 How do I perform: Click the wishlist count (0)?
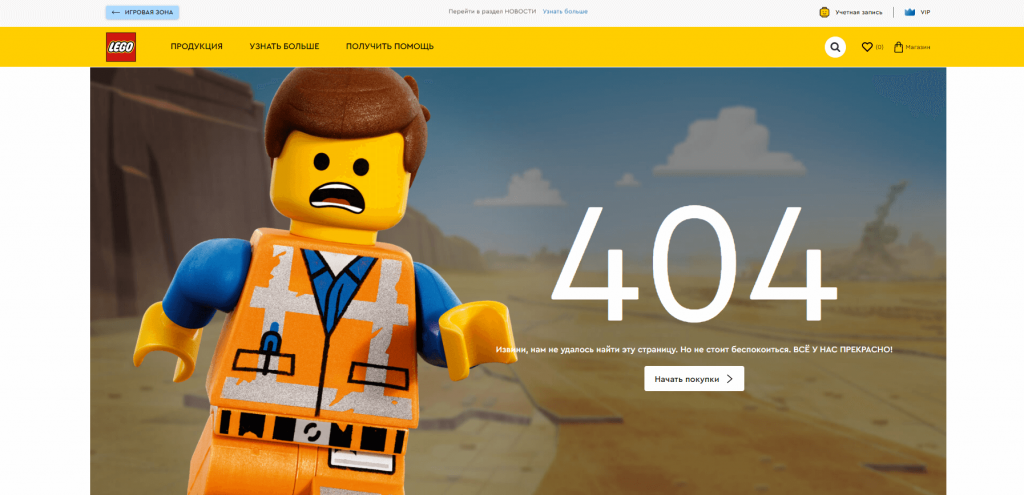pos(879,47)
